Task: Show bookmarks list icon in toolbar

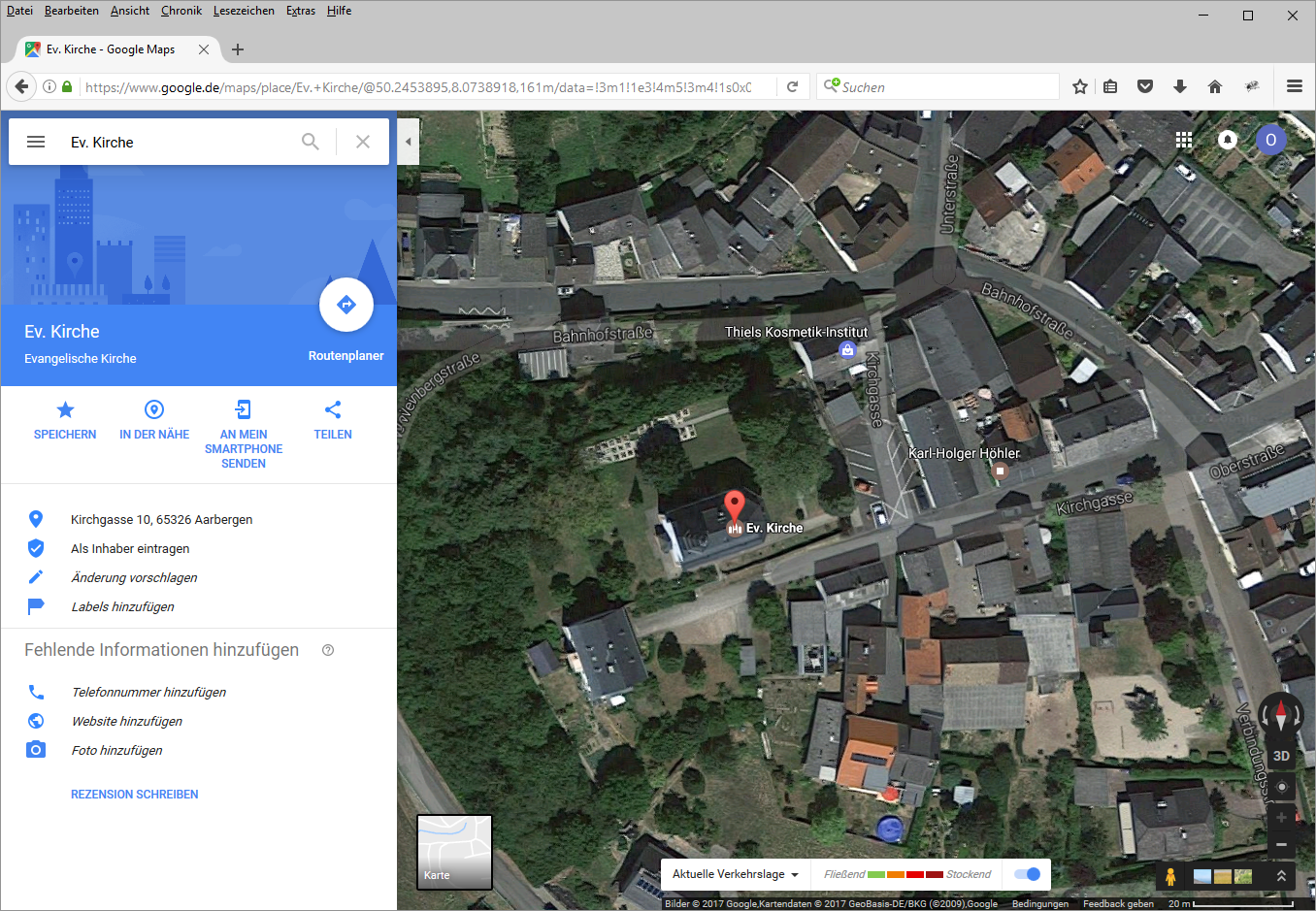Action: 1110,86
